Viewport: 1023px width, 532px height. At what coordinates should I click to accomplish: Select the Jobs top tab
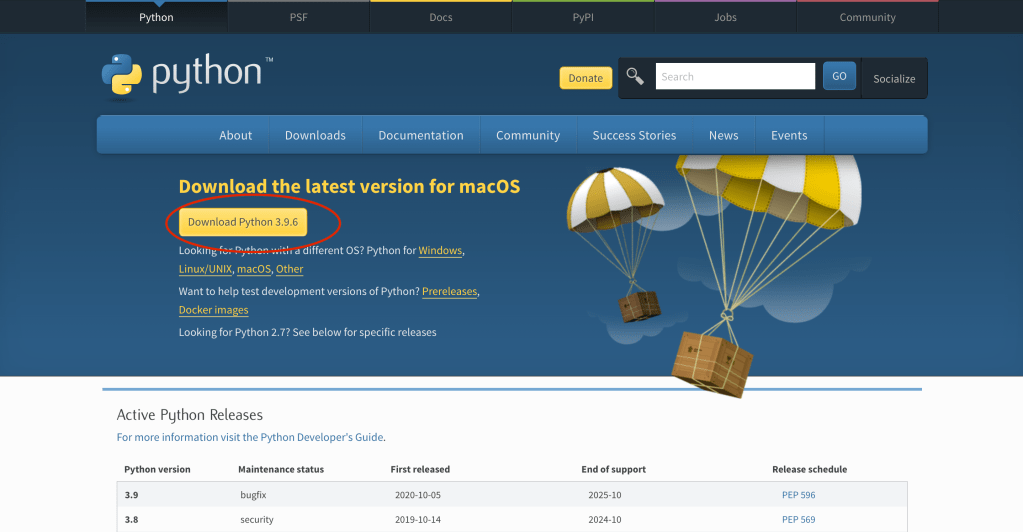[725, 17]
